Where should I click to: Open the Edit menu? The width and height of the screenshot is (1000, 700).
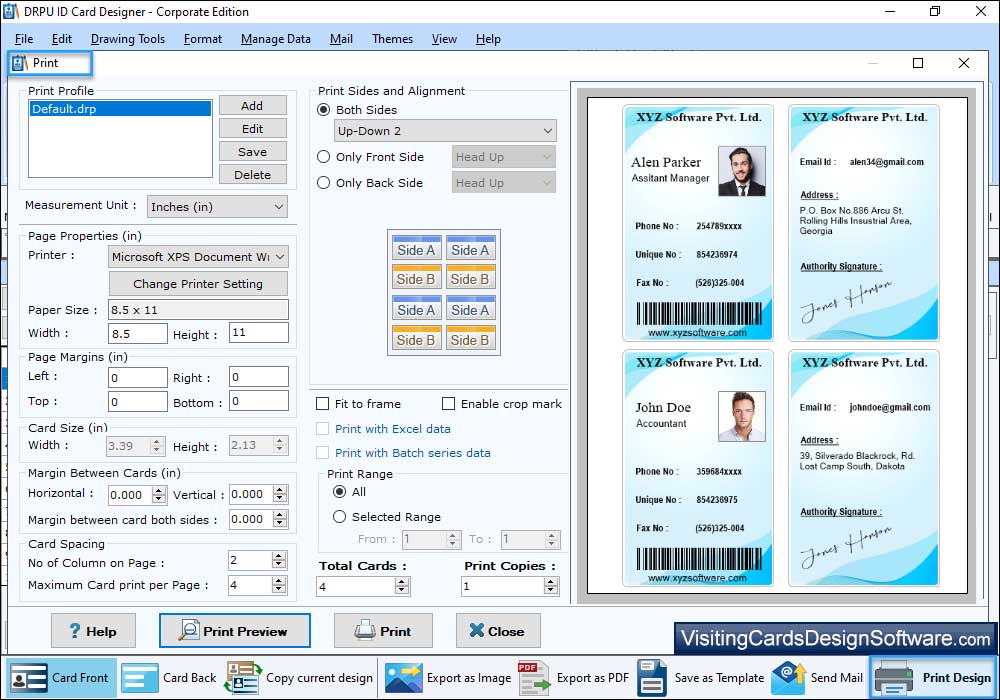pyautogui.click(x=62, y=39)
